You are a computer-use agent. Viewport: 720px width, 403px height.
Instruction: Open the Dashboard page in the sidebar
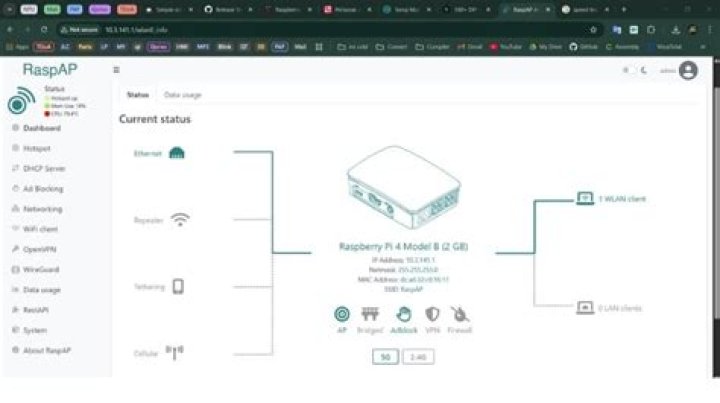[37, 128]
